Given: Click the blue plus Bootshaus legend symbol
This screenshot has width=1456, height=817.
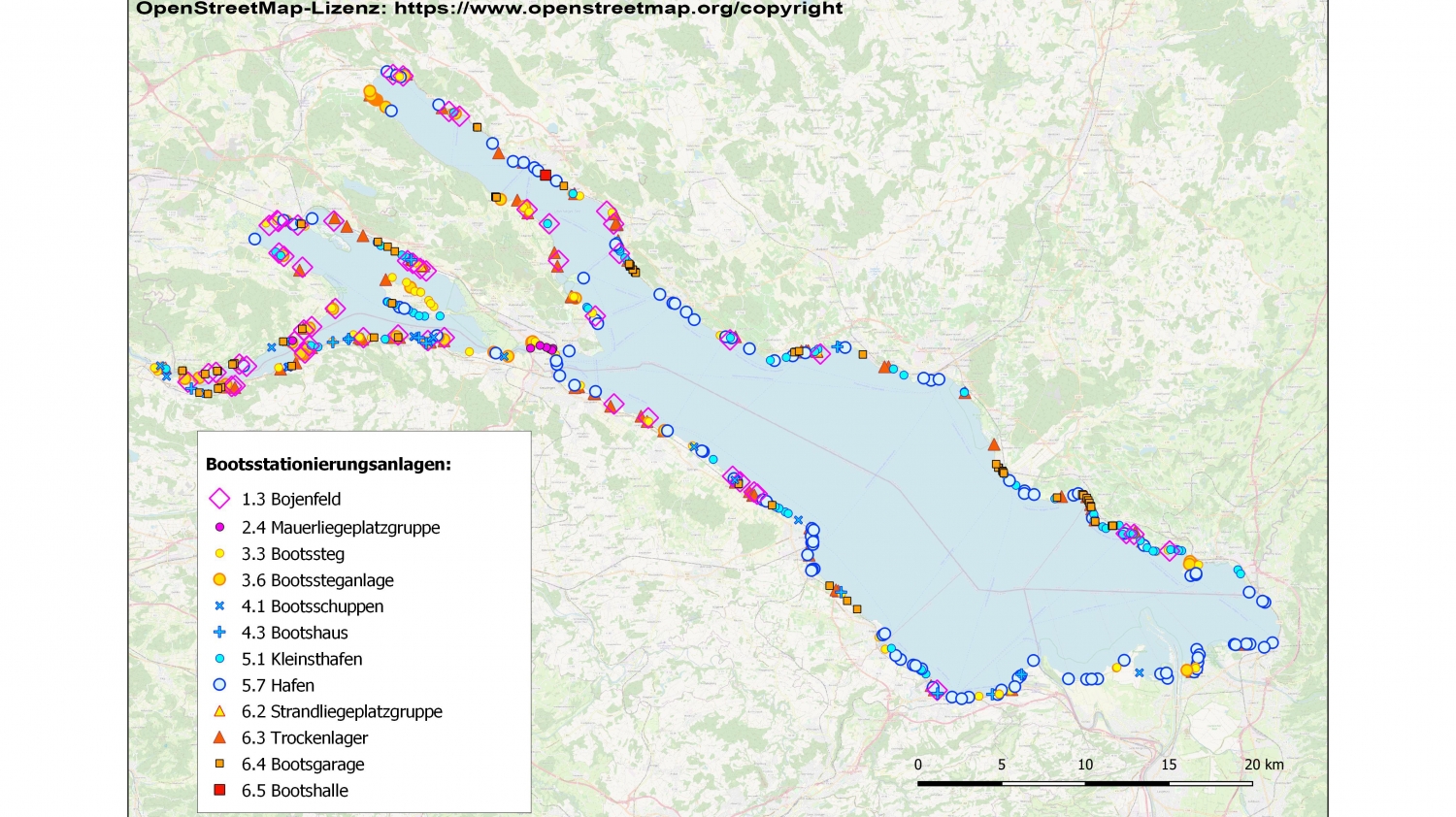Looking at the screenshot, I should tap(219, 632).
